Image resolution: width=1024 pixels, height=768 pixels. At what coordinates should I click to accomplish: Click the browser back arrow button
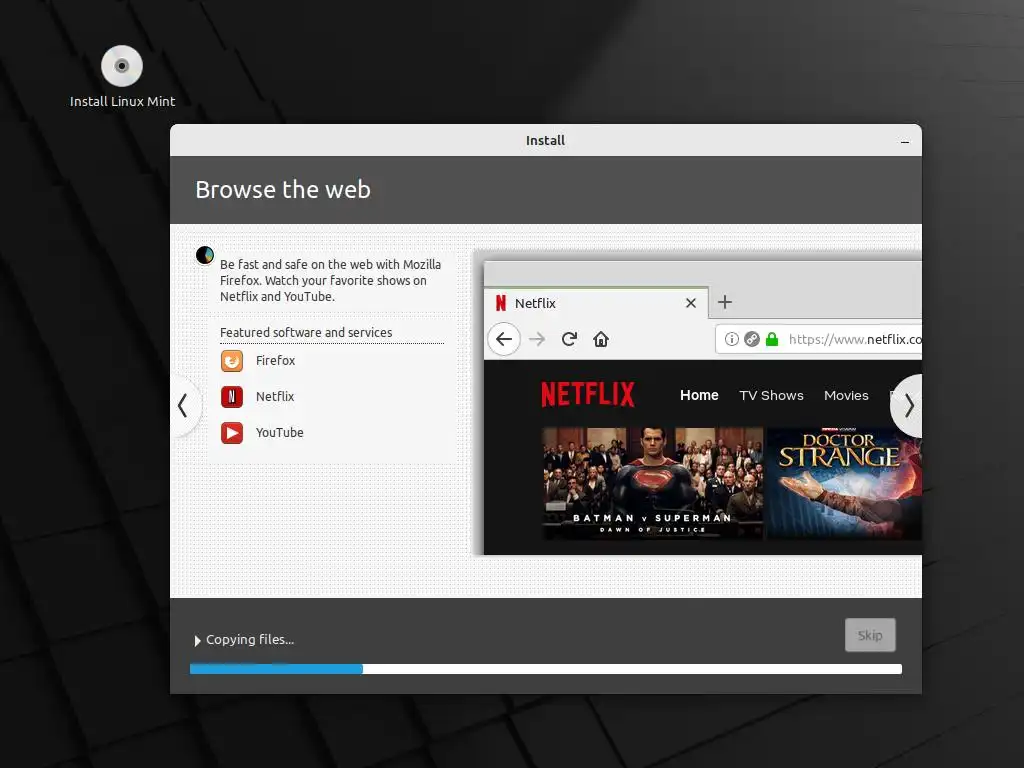click(504, 339)
